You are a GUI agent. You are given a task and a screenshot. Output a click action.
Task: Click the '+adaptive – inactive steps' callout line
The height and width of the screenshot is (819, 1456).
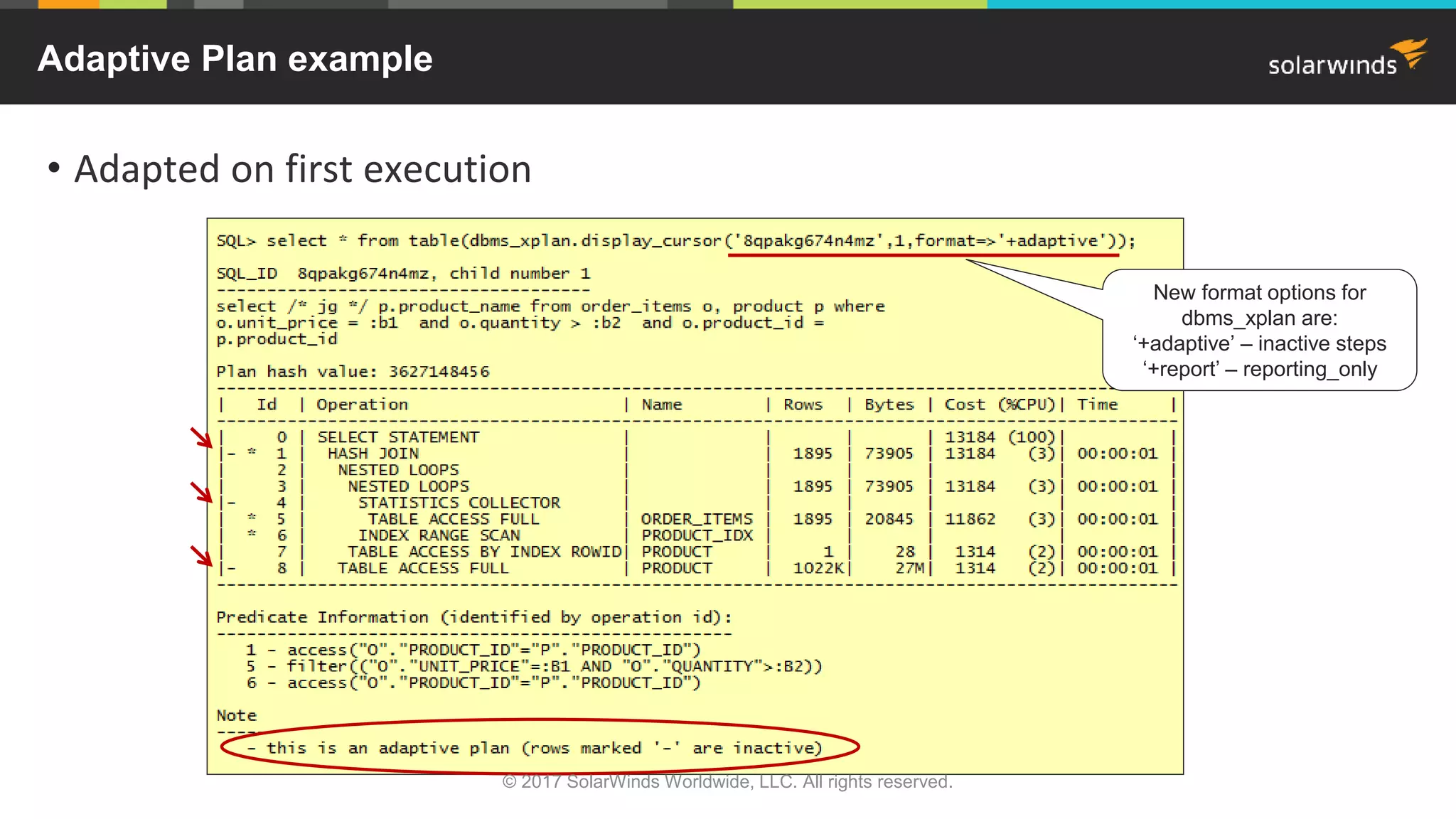(1260, 343)
